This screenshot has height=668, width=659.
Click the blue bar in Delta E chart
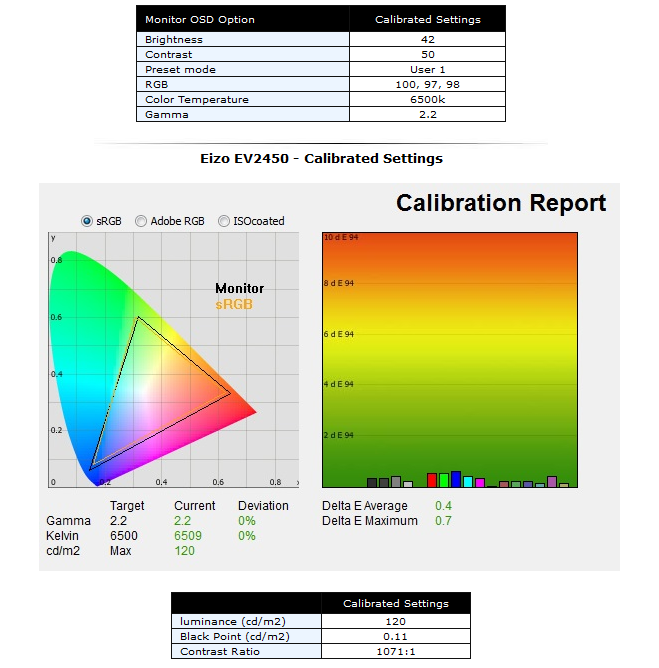[456, 479]
